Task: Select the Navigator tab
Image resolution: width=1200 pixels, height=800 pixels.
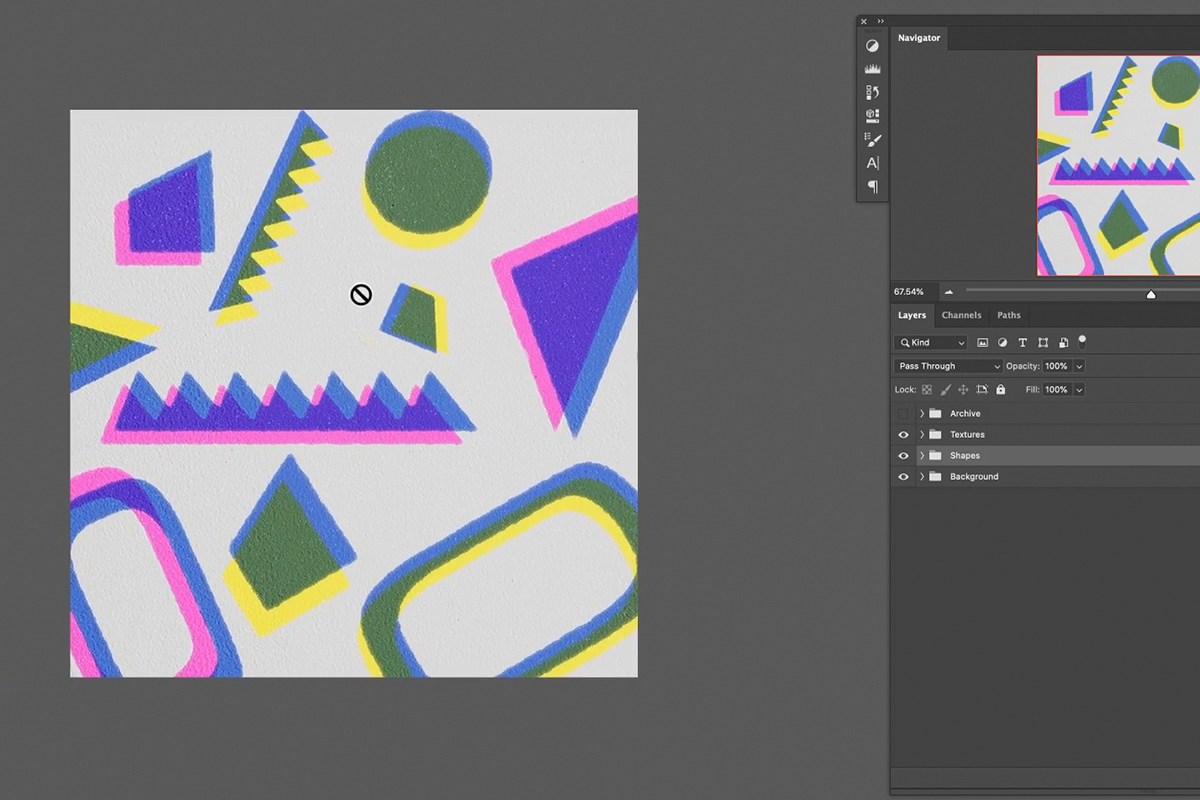Action: 918,38
